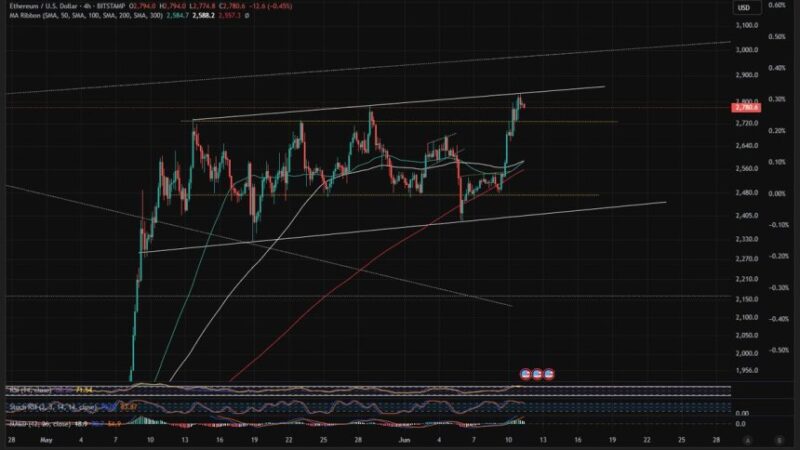Image resolution: width=800 pixels, height=450 pixels.
Task: Click the 2,480.0 price axis label
Action: click(x=747, y=193)
